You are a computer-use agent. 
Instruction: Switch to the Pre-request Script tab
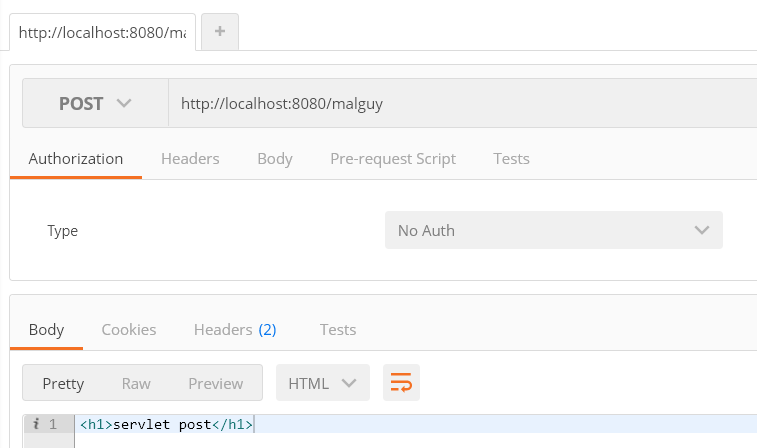click(393, 158)
